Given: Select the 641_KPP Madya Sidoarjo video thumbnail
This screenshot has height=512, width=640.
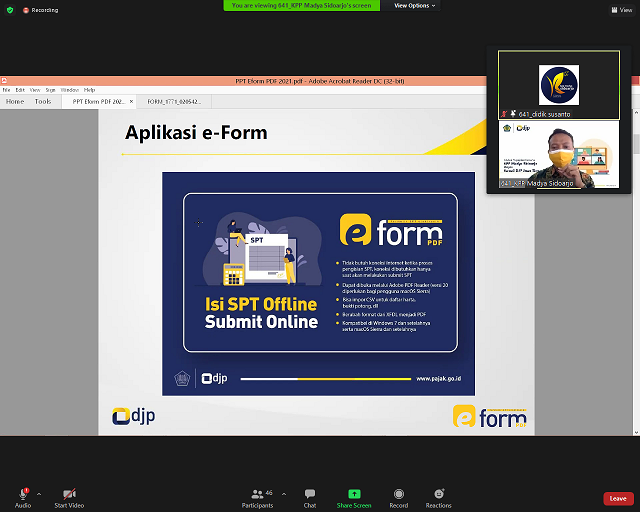Looking at the screenshot, I should (559, 154).
